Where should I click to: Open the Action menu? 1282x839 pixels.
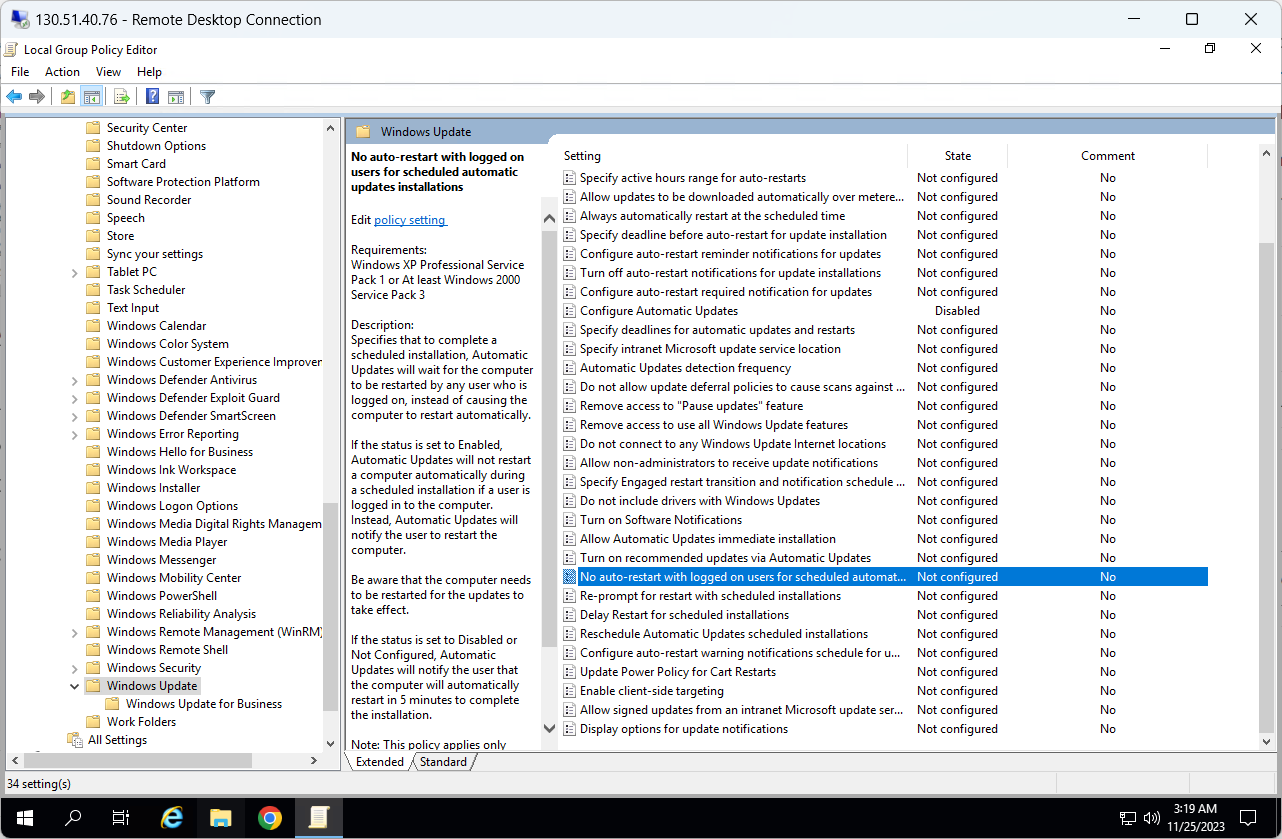click(62, 71)
